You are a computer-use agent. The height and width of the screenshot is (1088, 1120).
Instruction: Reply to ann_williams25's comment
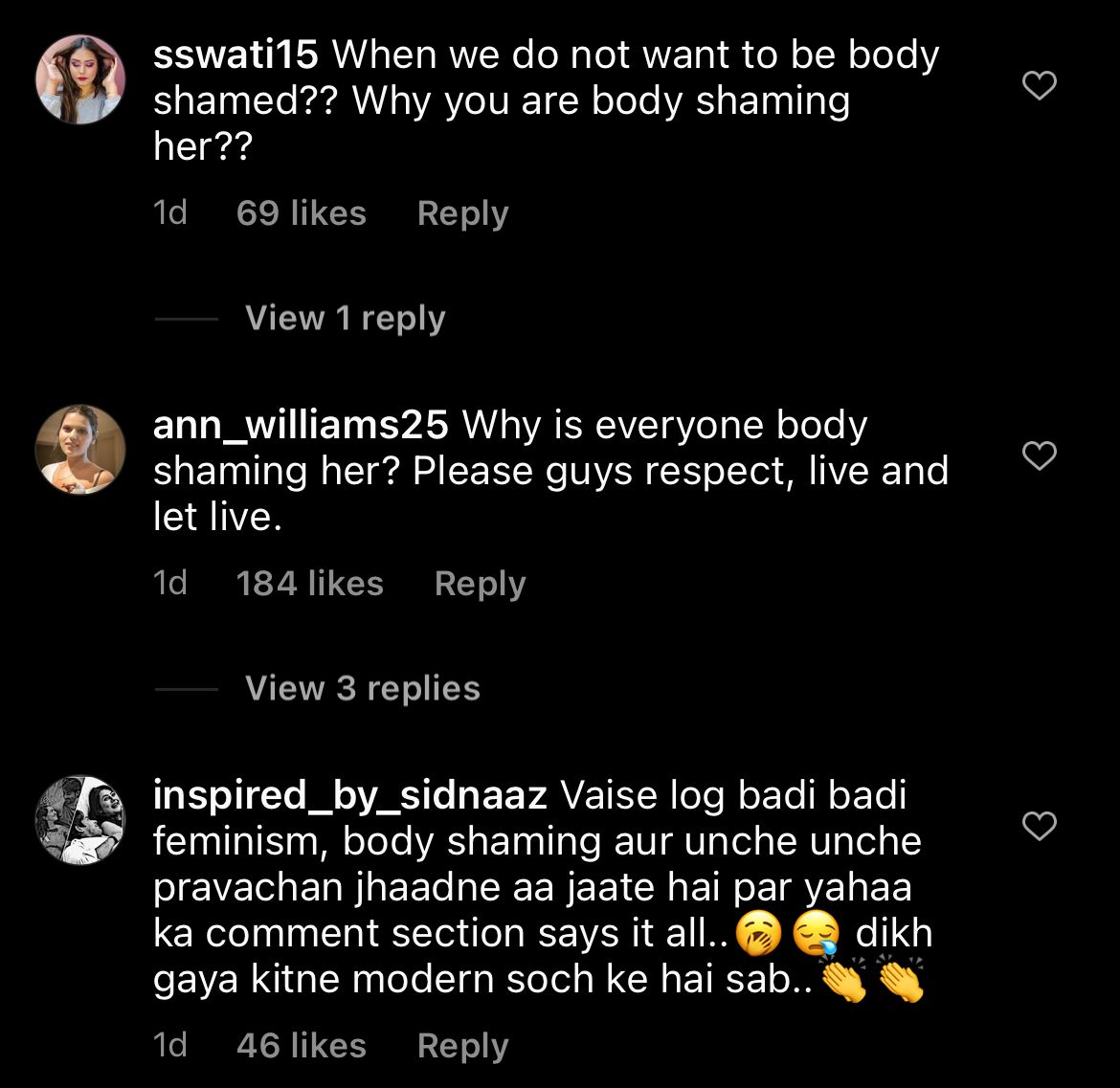click(480, 584)
